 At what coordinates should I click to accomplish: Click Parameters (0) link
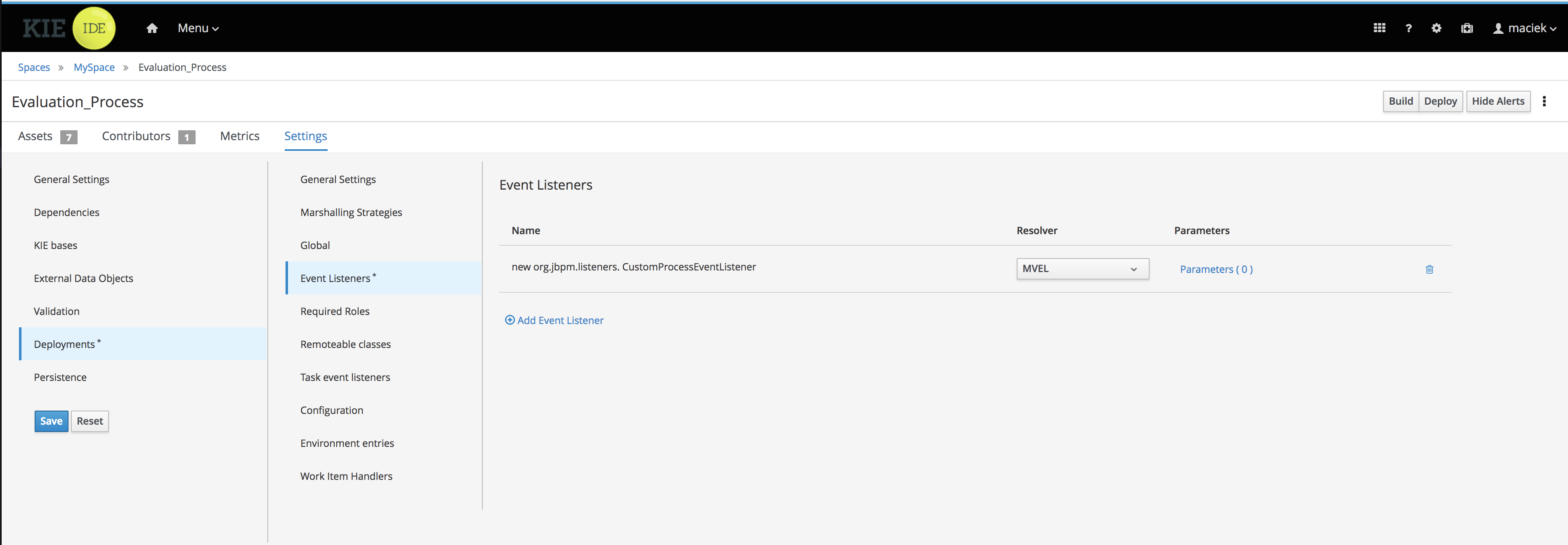(x=1216, y=269)
